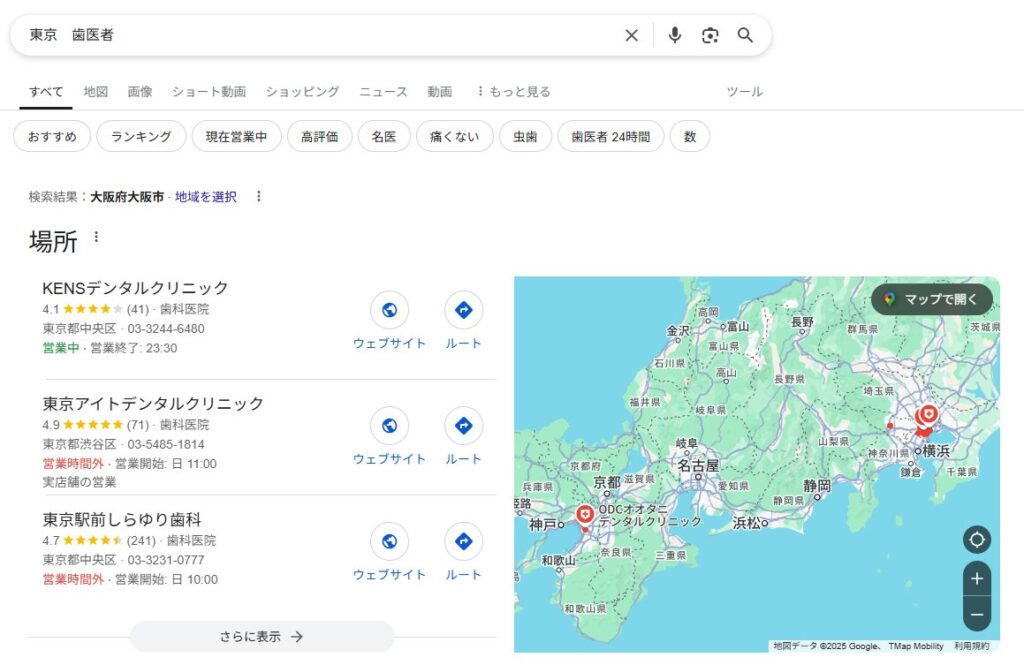Apply the ランキング filter chip
The height and width of the screenshot is (665, 1024).
pyautogui.click(x=141, y=137)
